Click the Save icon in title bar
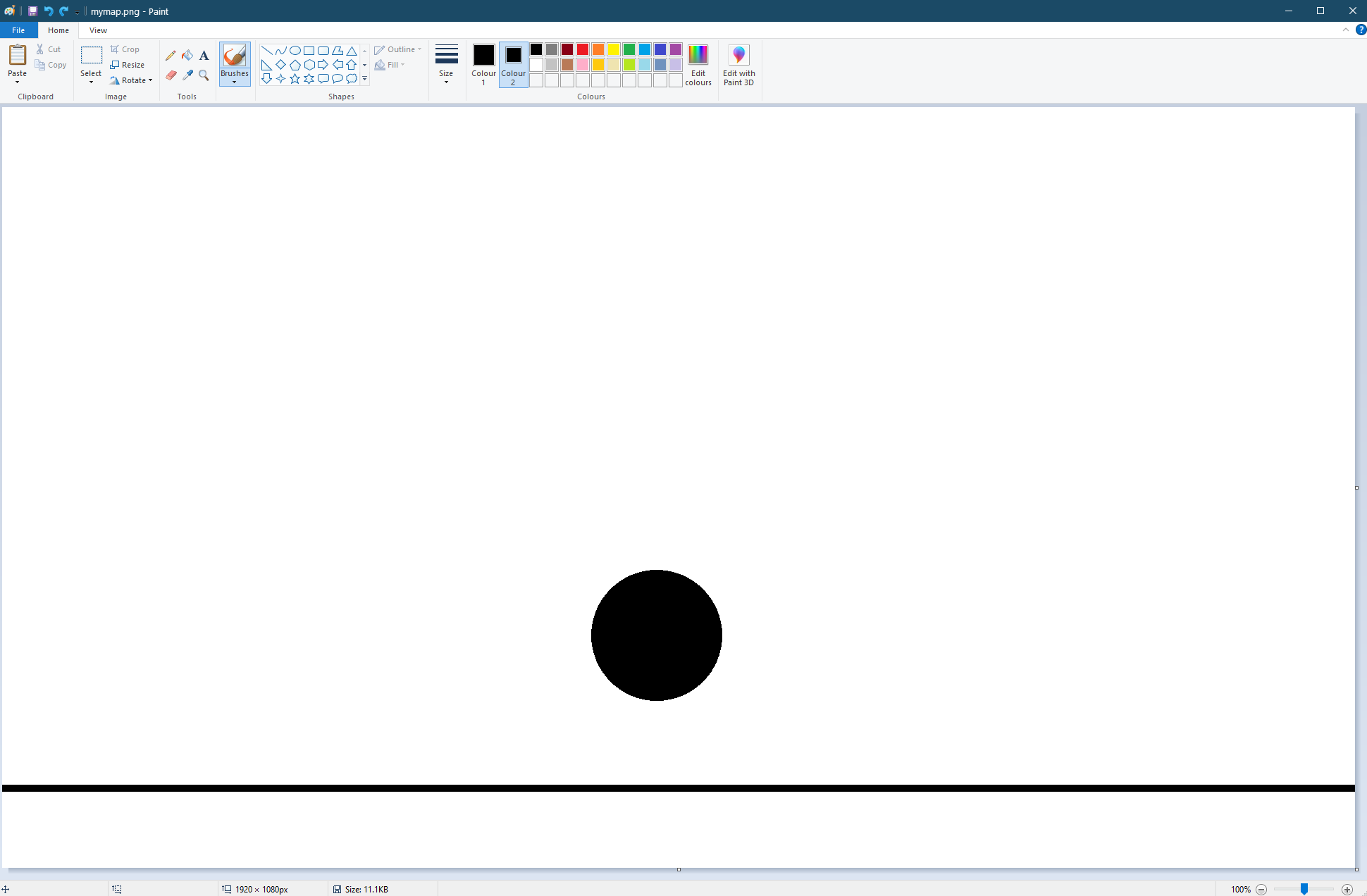 [x=32, y=11]
